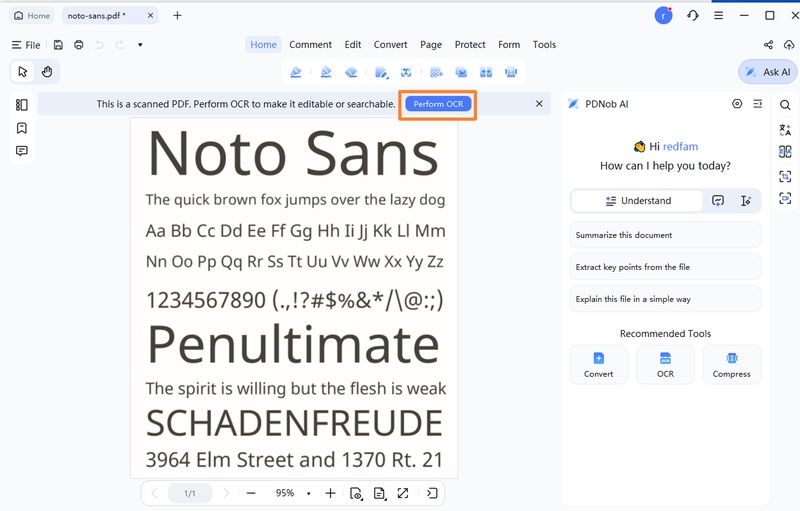The image size is (800, 511).
Task: Enter fullscreen with the expand icon
Action: pos(403,493)
